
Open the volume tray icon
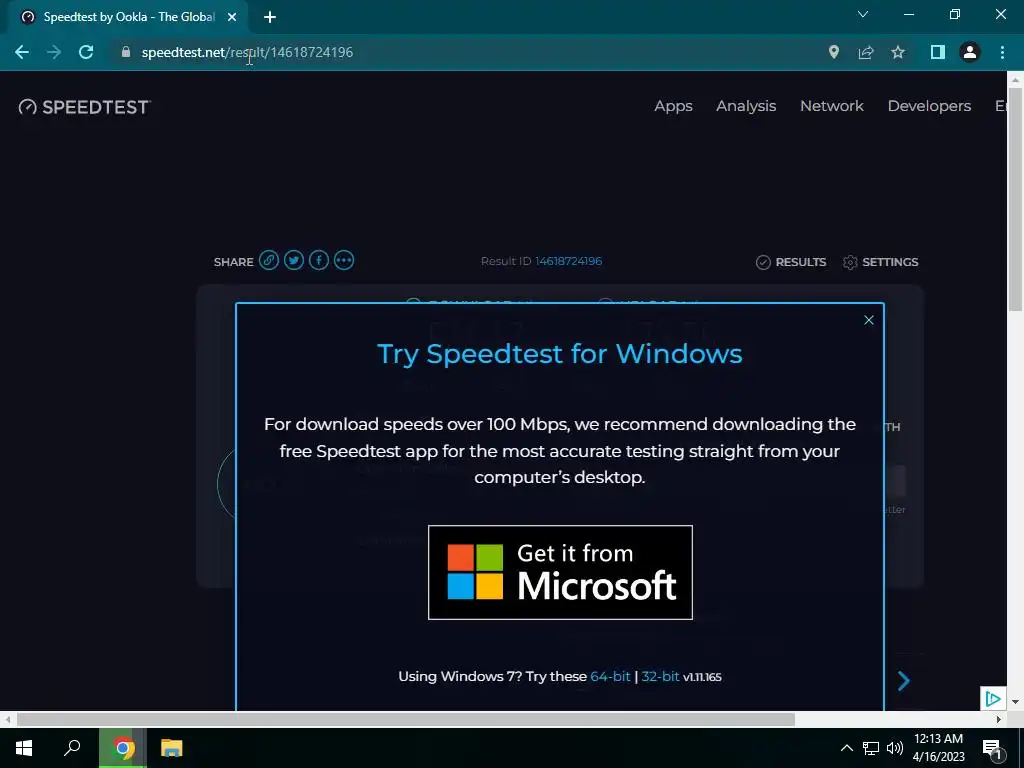click(895, 748)
